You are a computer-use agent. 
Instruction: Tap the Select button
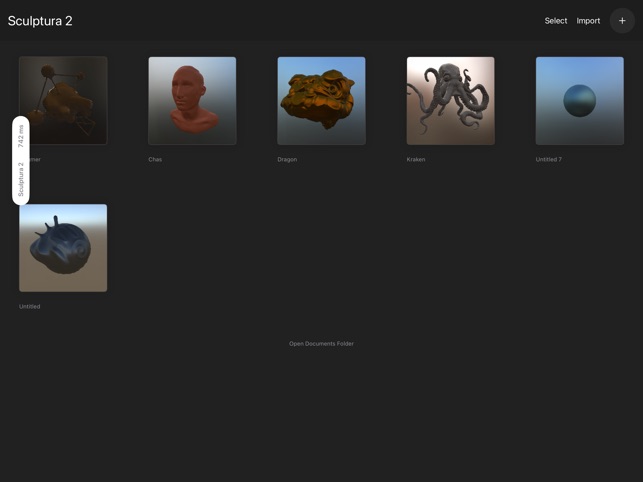(x=556, y=21)
